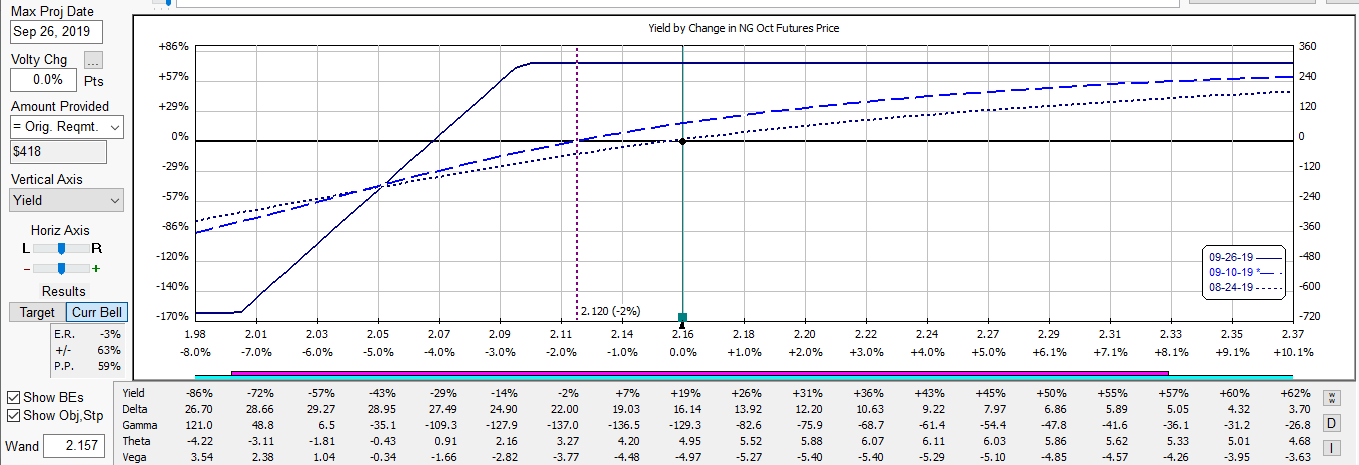1359x465 pixels.
Task: Select the 09-10-19 legend entry
Action: pos(1245,272)
